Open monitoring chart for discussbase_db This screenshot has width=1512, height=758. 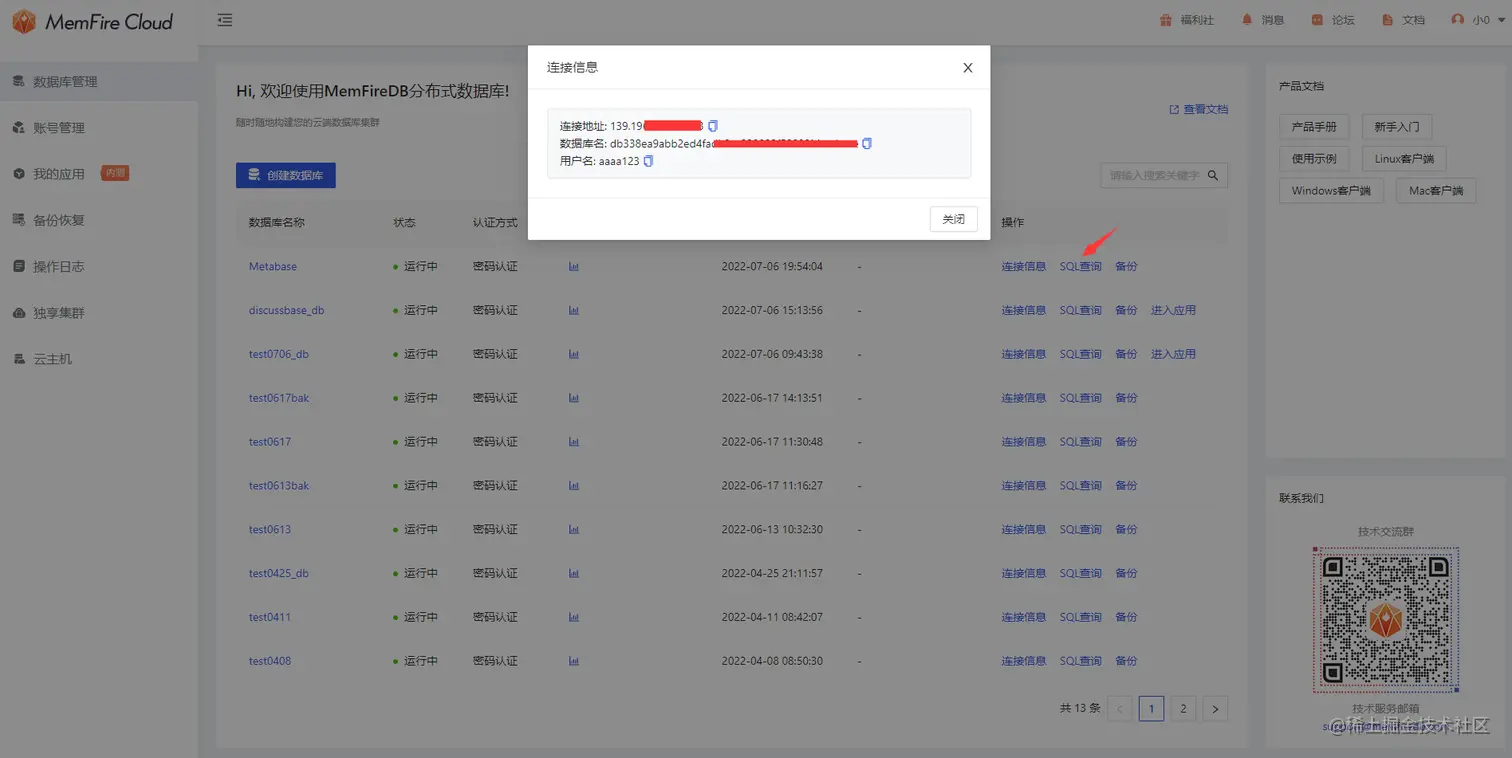(574, 311)
